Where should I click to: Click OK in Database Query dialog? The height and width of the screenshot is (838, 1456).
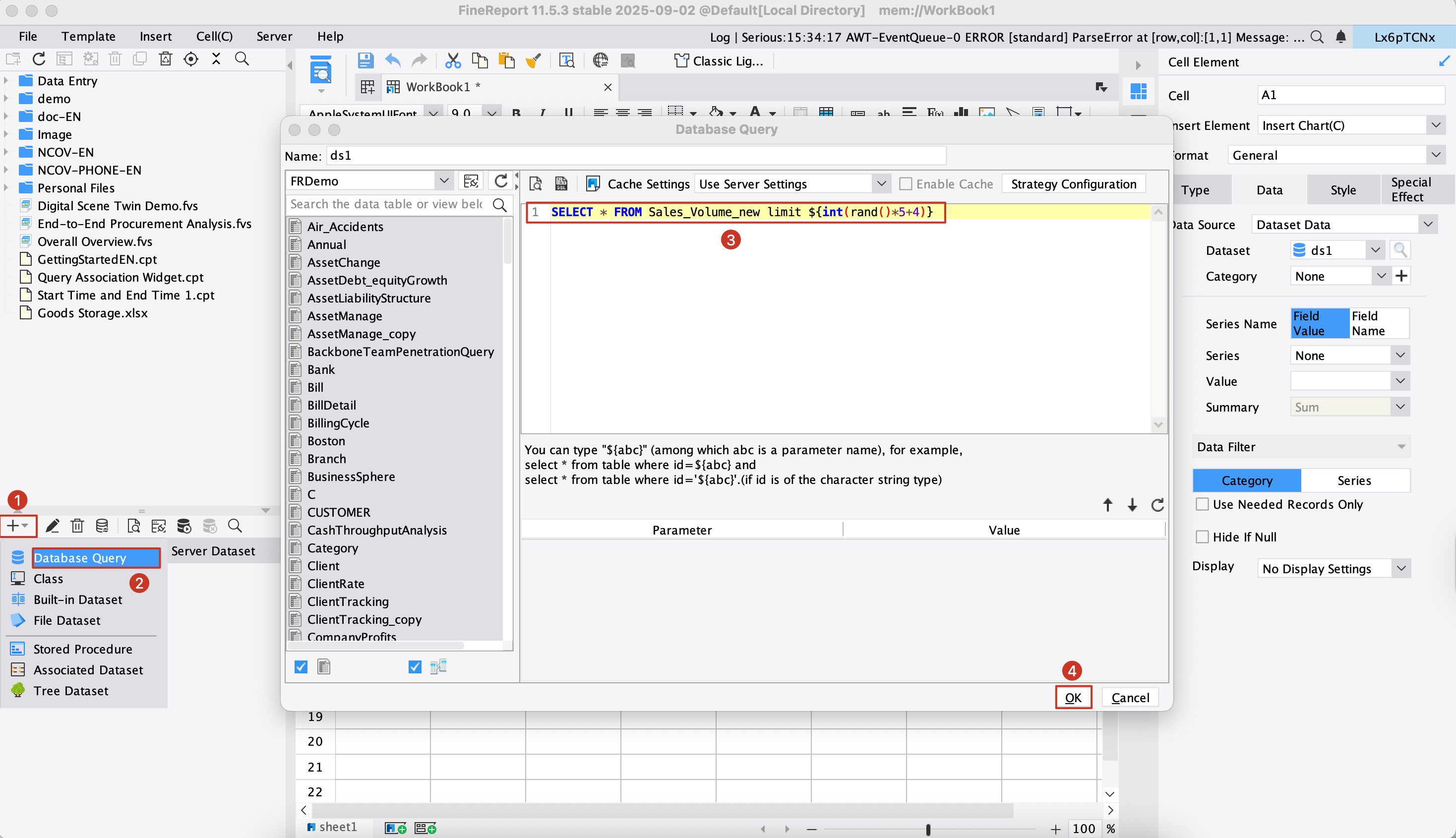(1073, 697)
